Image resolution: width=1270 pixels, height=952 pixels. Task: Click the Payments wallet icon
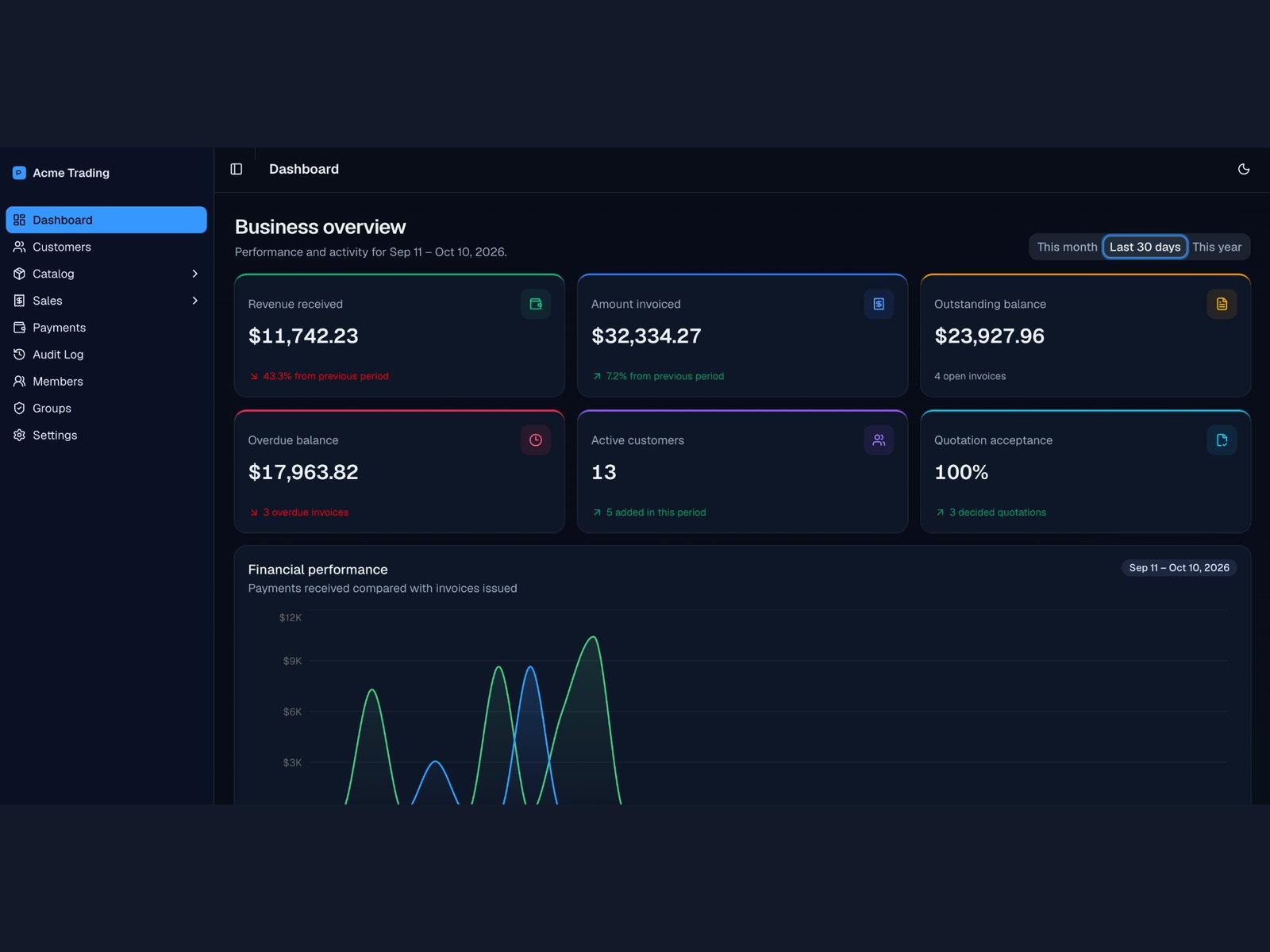coord(20,328)
